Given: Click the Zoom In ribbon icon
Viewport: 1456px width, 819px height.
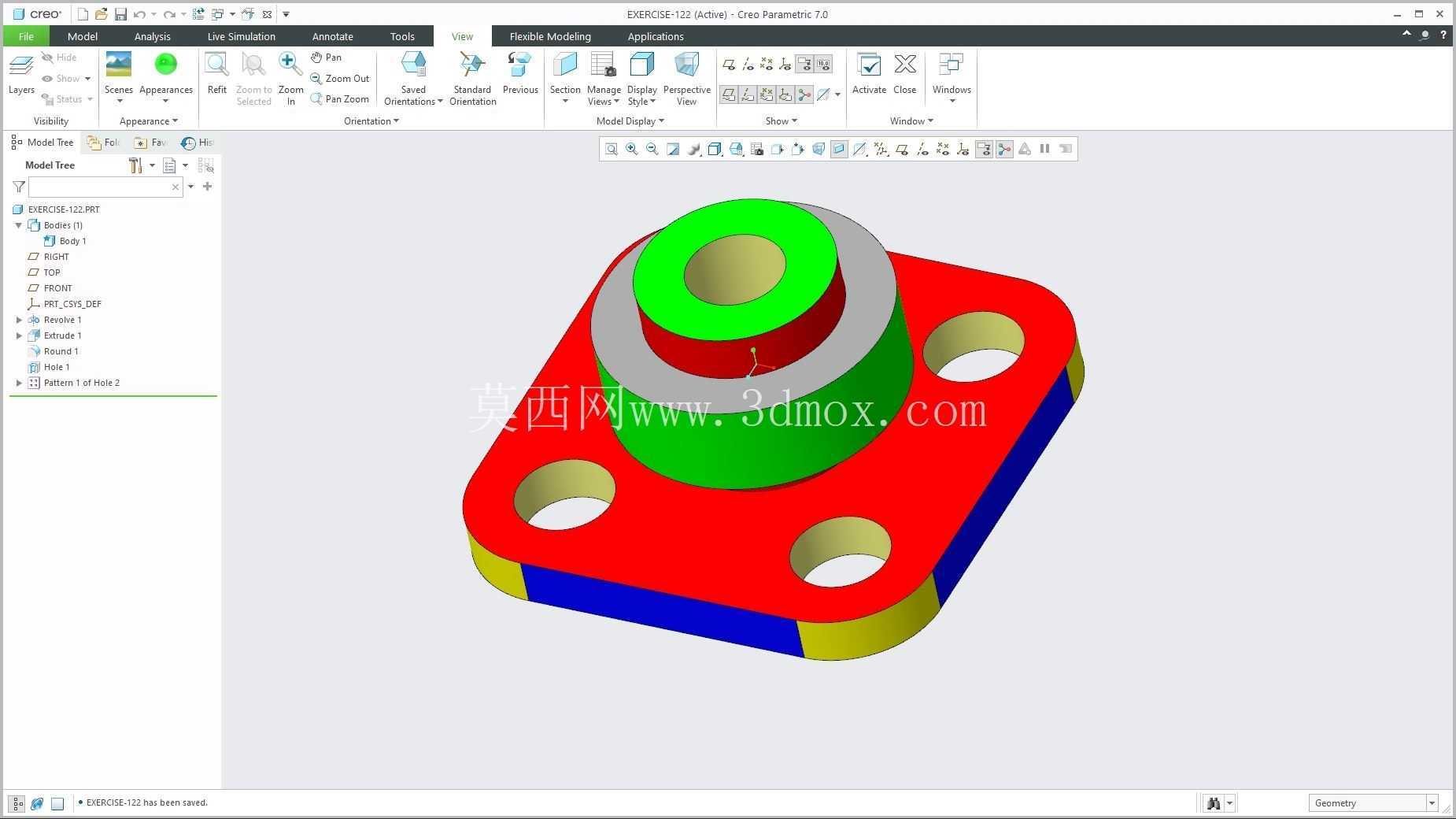Looking at the screenshot, I should coord(290,65).
